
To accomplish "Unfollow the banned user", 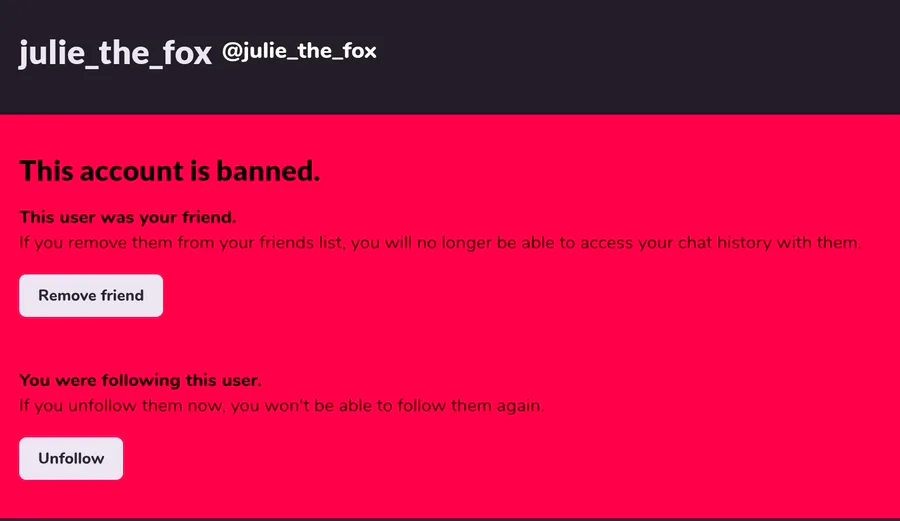I will click(71, 458).
